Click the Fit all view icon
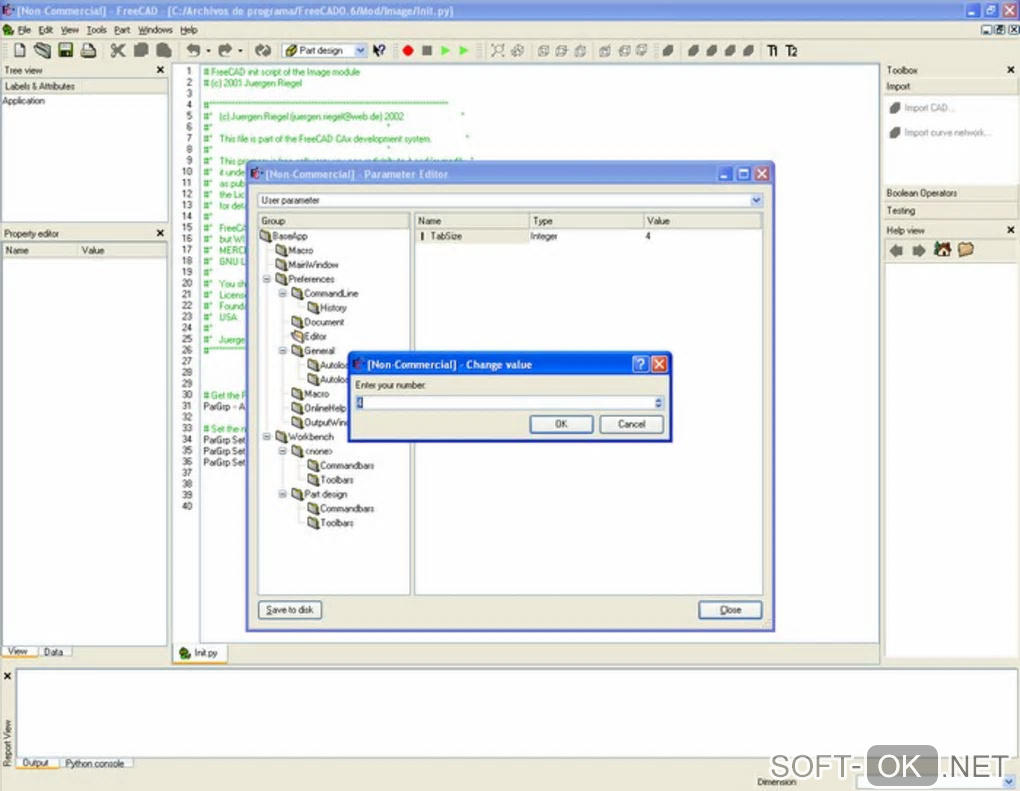The width and height of the screenshot is (1020, 791). coord(498,50)
